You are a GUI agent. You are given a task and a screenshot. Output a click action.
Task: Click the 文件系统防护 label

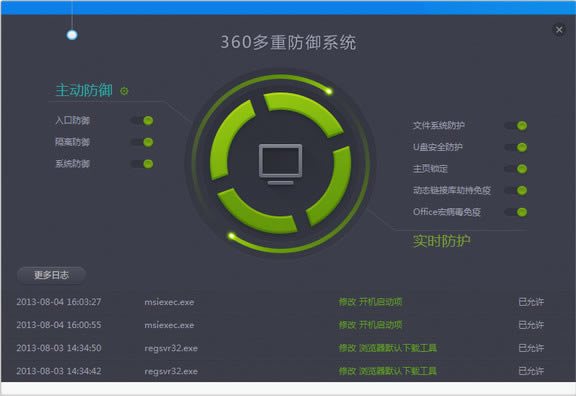pos(439,126)
